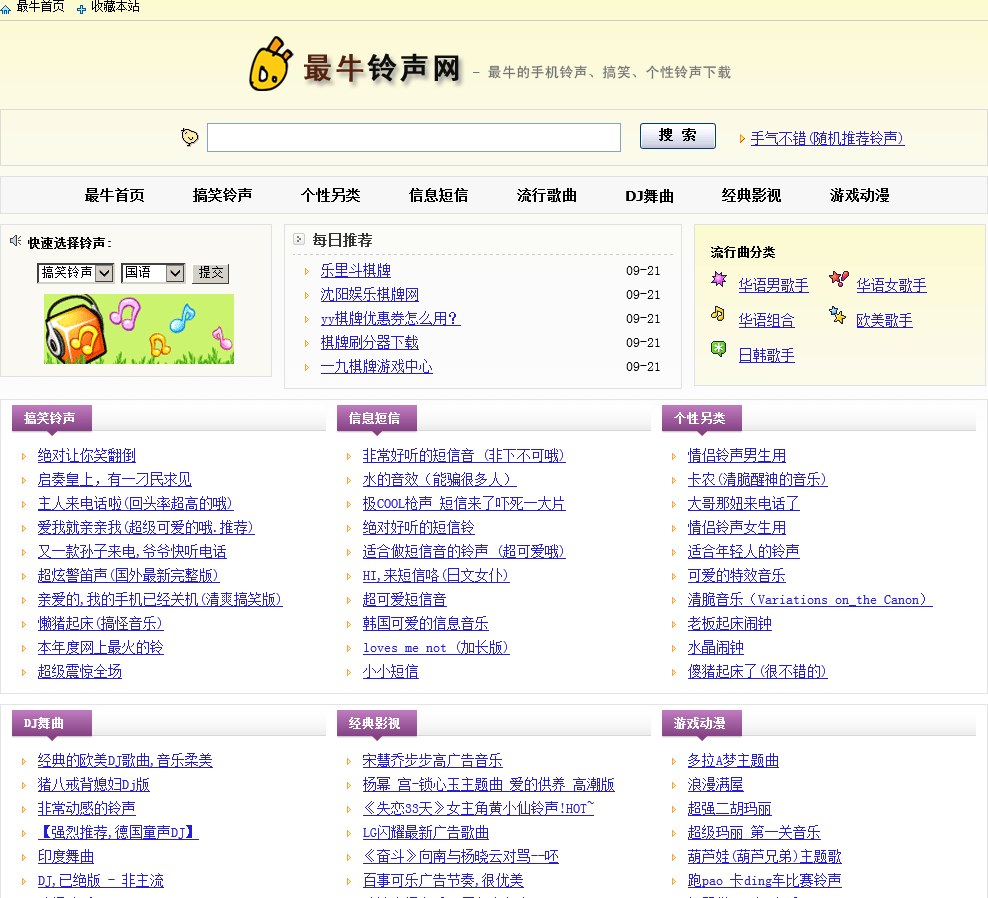Open the 超级玛丽 第一关音乐 link

tap(754, 832)
